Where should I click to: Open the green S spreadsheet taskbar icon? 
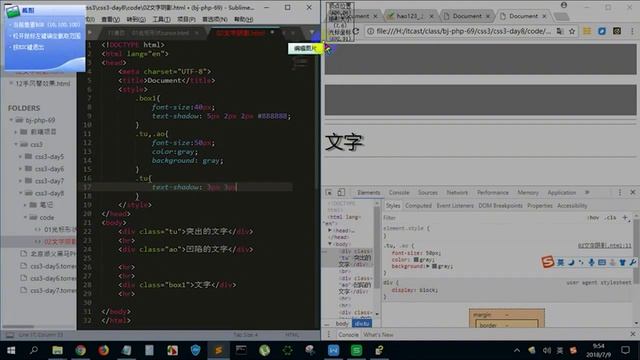tap(356, 350)
